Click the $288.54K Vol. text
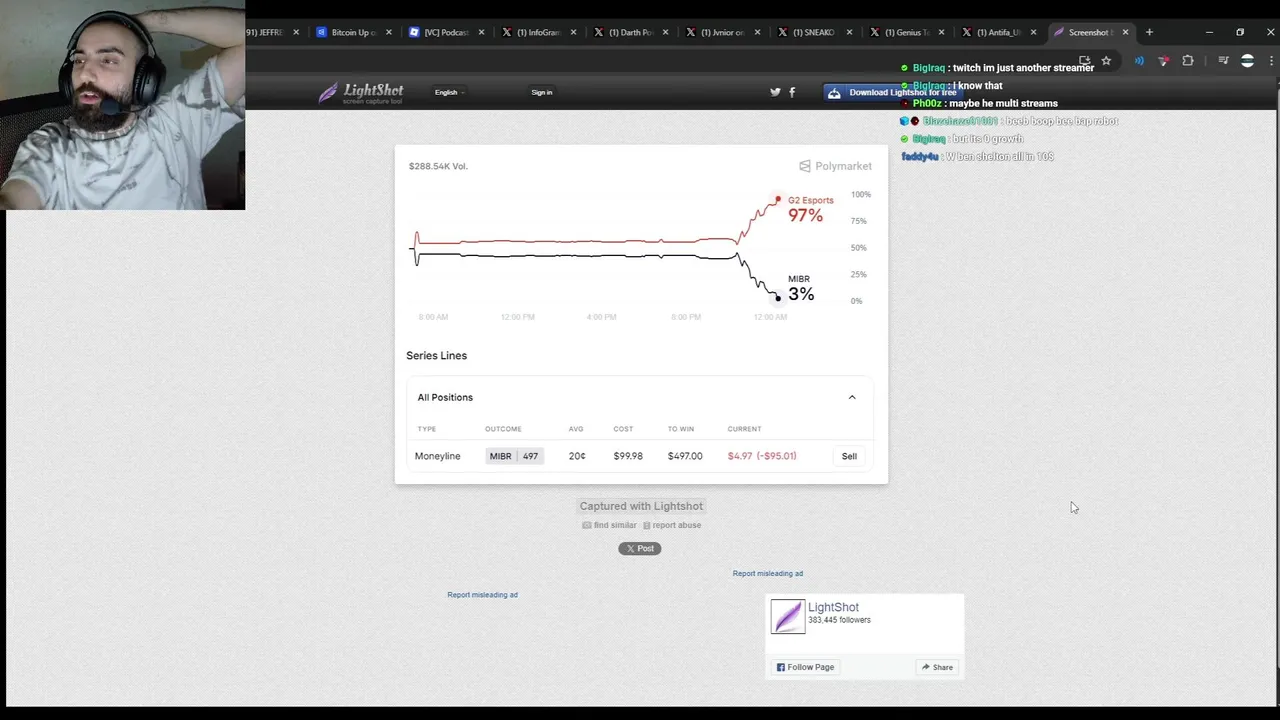This screenshot has height=720, width=1280. (438, 166)
